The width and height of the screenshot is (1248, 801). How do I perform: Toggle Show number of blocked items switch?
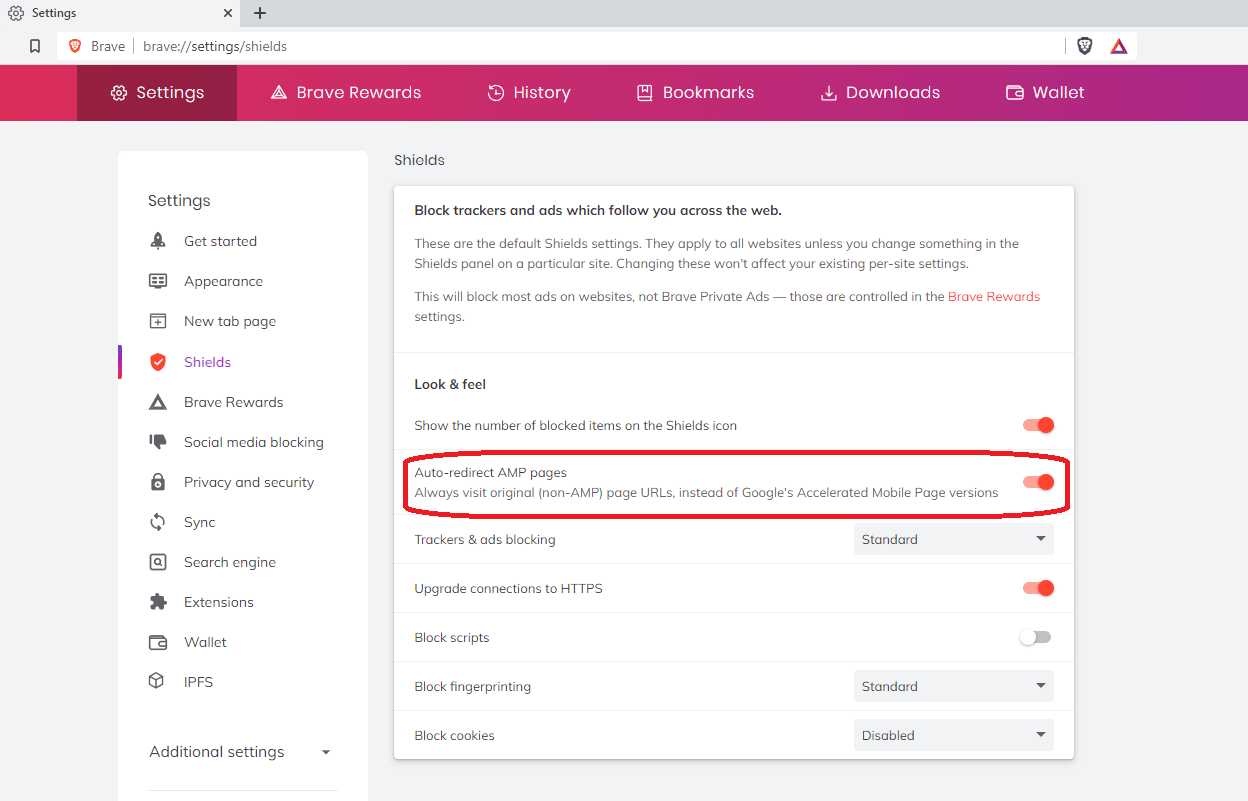click(x=1038, y=425)
